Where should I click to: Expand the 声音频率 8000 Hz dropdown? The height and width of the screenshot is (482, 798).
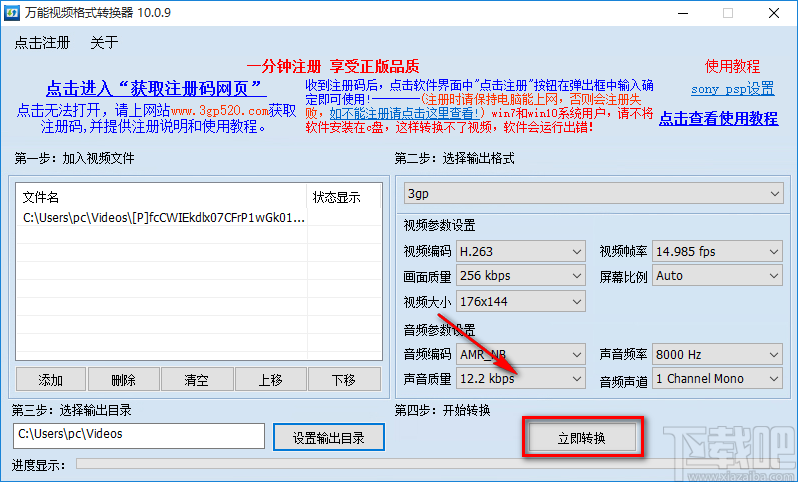[718, 354]
